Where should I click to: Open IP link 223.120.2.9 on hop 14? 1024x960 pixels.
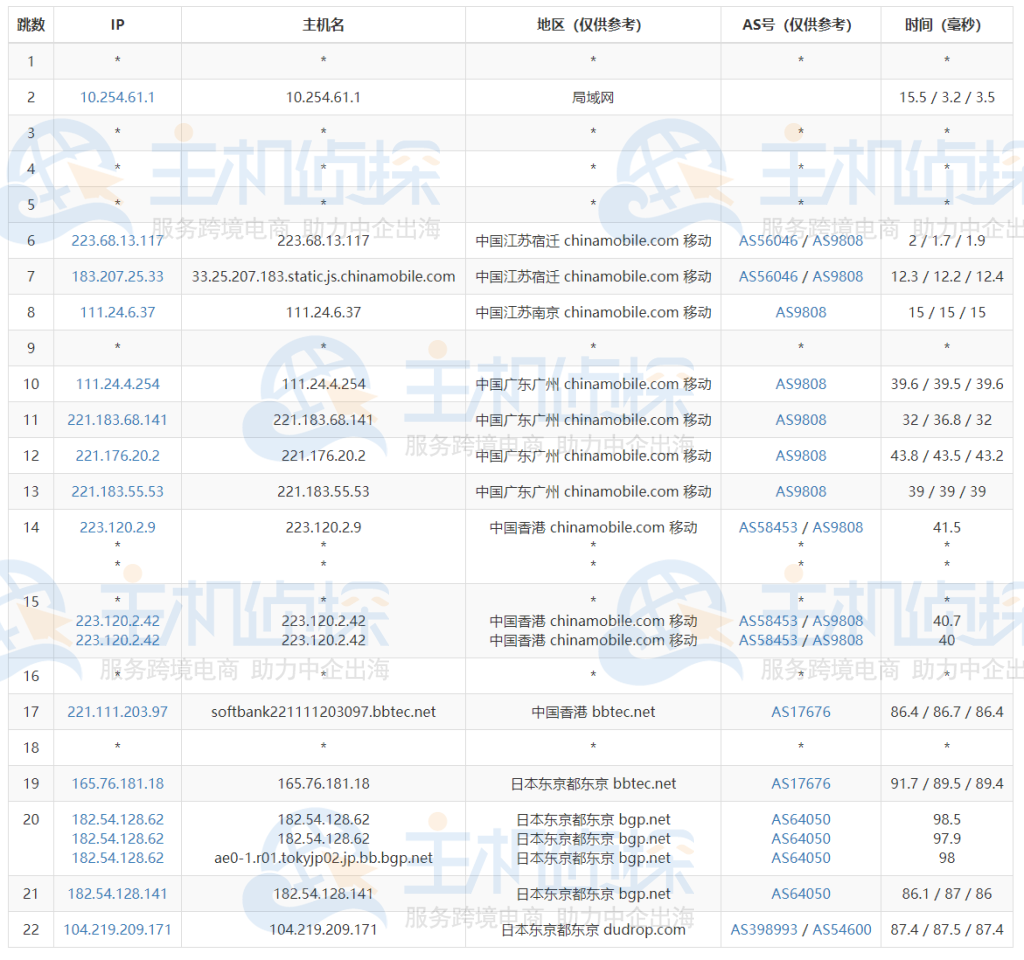click(117, 527)
